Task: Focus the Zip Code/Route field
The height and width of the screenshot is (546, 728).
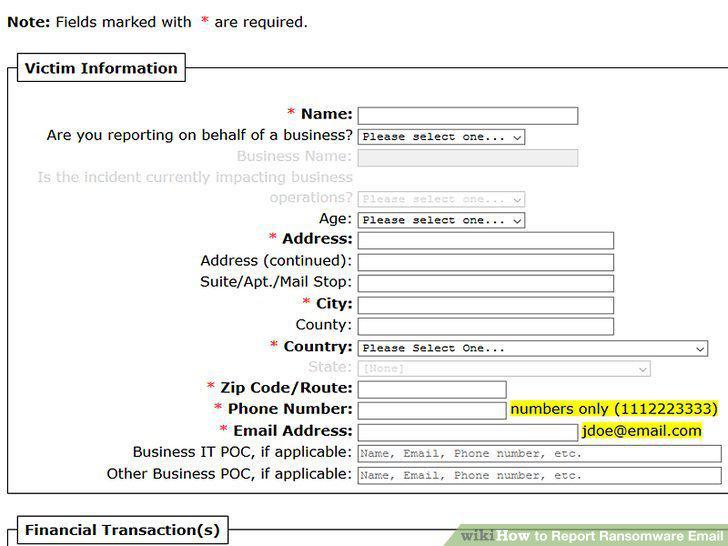Action: pyautogui.click(x=432, y=390)
